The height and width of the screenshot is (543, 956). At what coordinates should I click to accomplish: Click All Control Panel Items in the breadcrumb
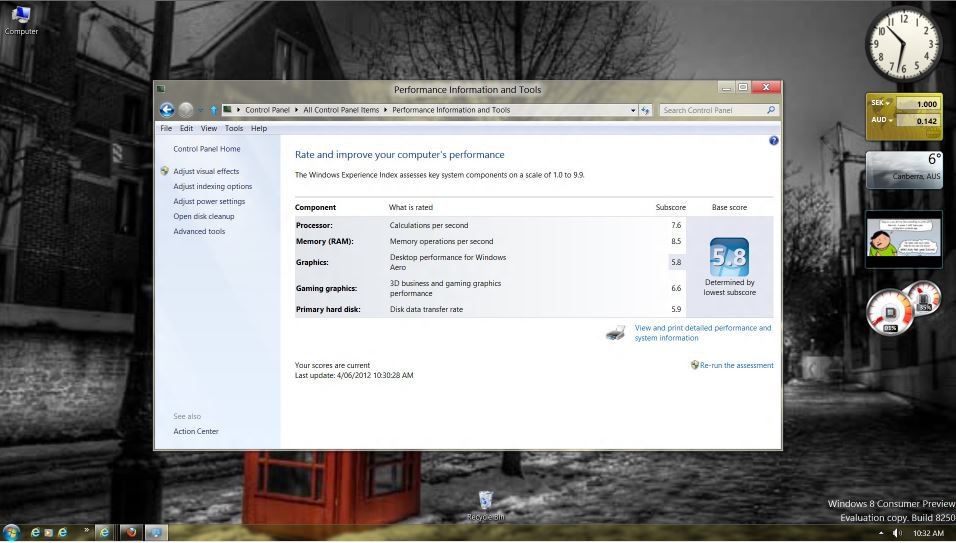tap(341, 110)
